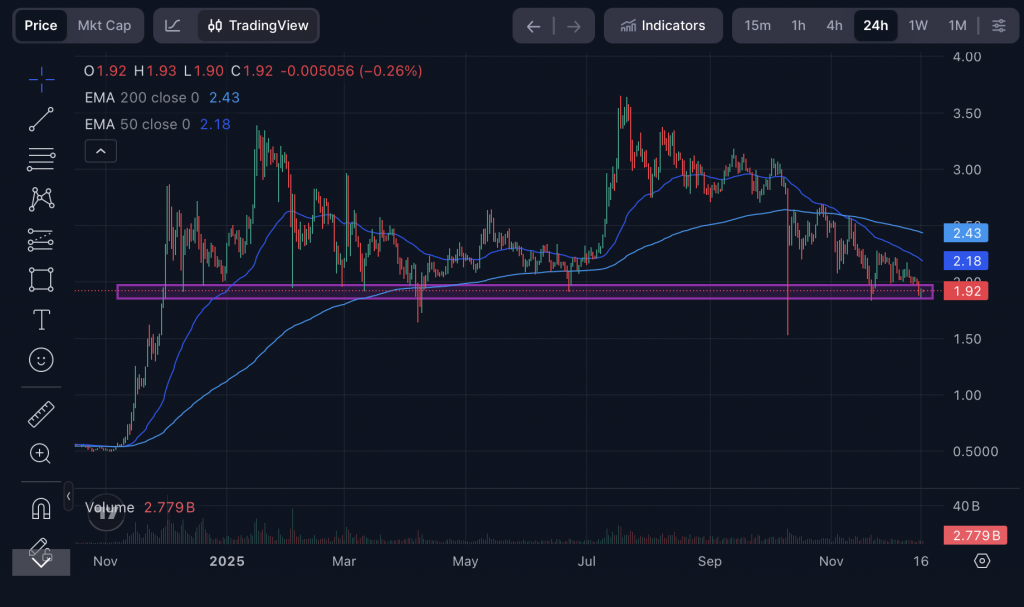
Task: Click the zoom in magnifier tool
Action: pos(41,453)
